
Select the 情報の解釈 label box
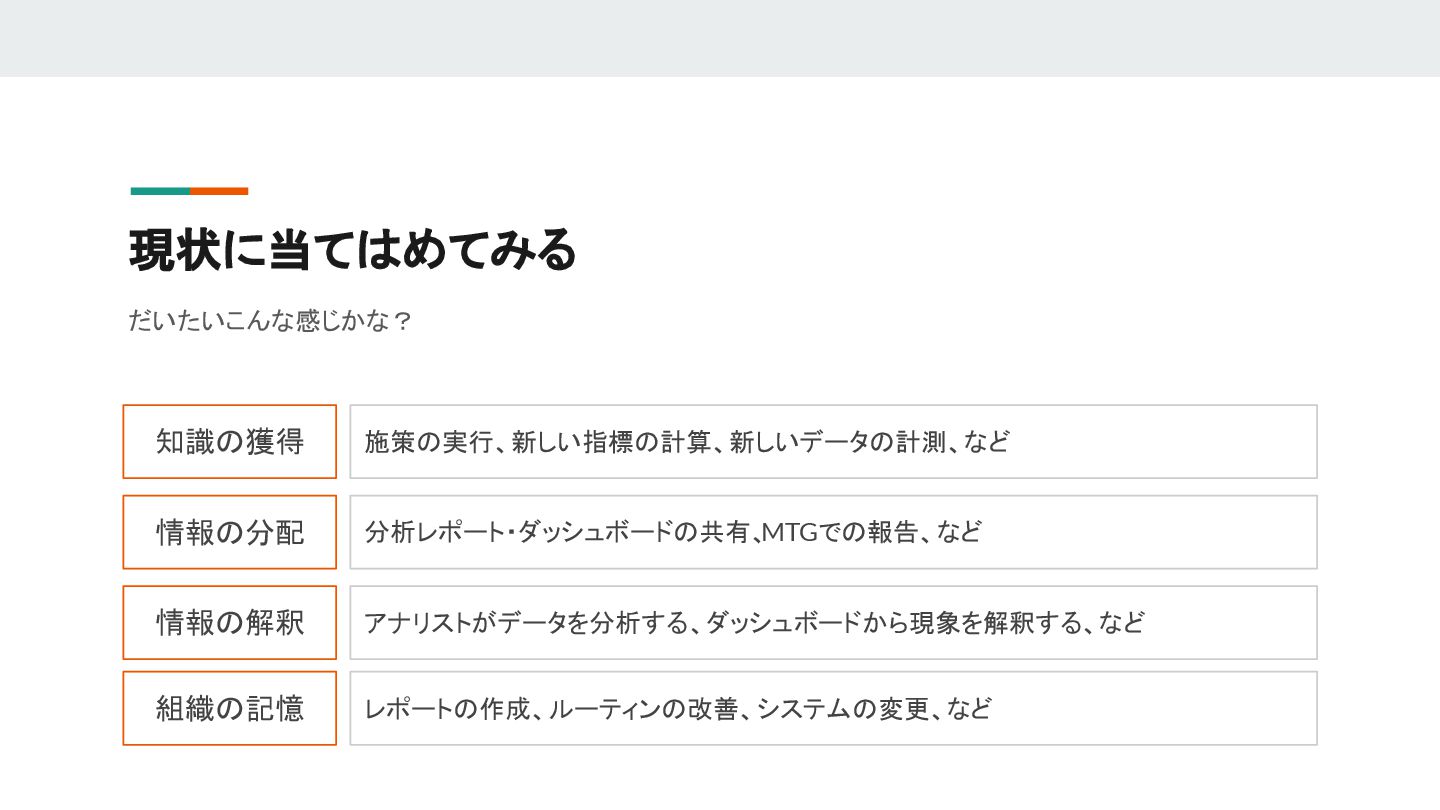point(230,622)
